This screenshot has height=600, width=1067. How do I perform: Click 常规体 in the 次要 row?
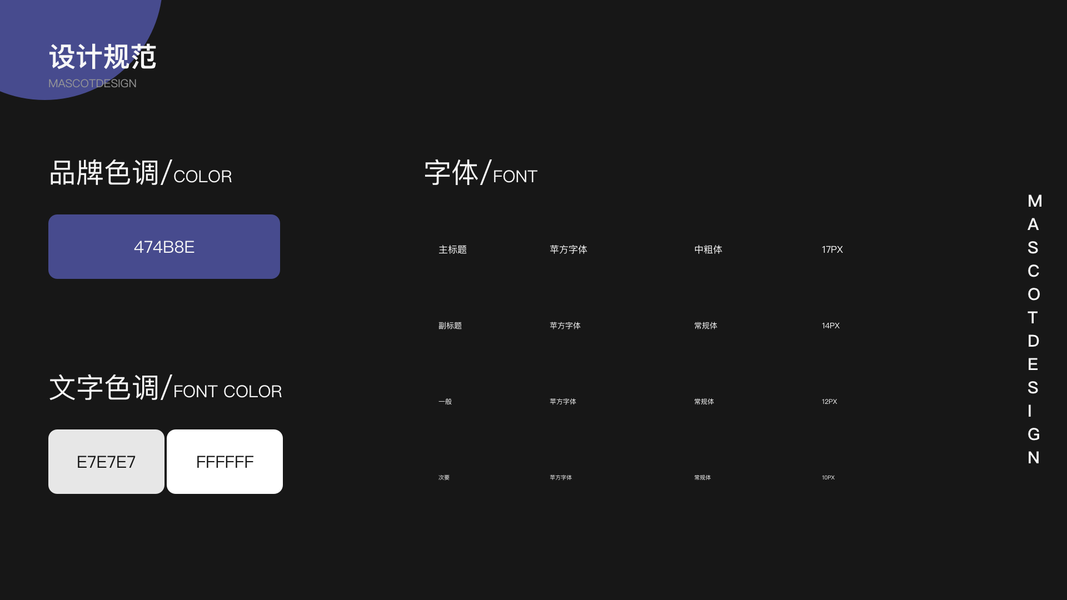pyautogui.click(x=702, y=478)
